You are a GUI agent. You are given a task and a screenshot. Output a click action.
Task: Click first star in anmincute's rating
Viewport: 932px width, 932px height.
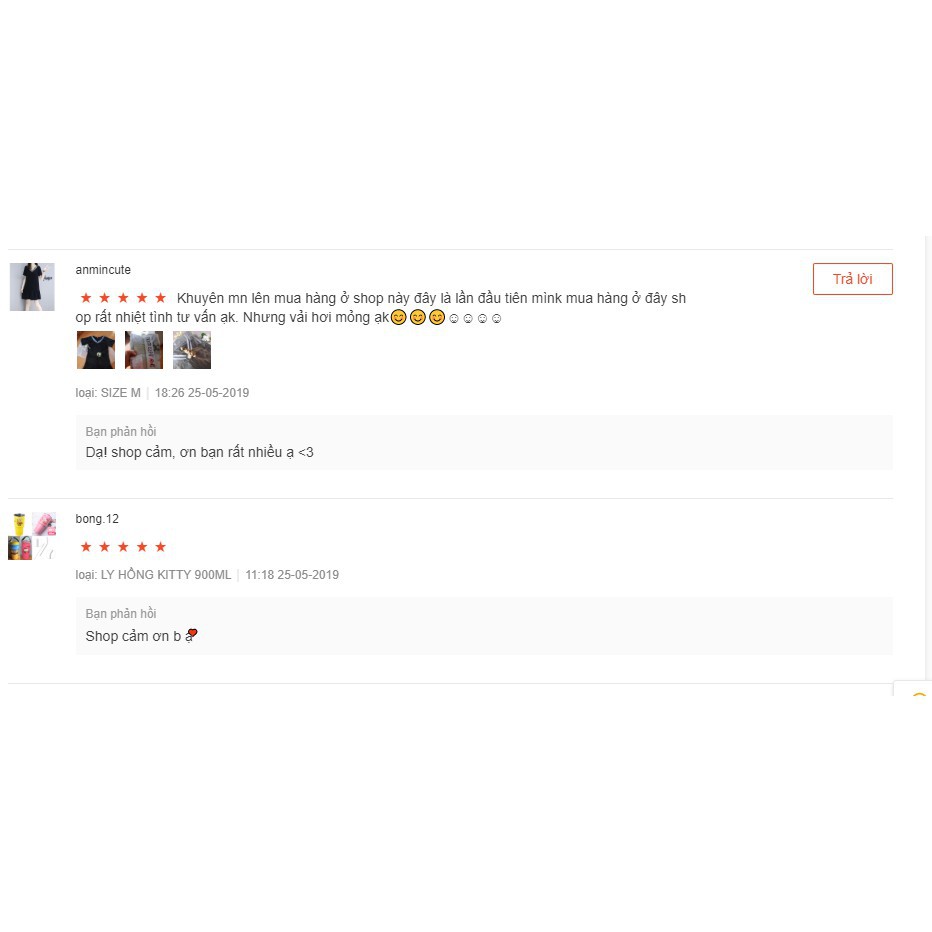tap(86, 298)
